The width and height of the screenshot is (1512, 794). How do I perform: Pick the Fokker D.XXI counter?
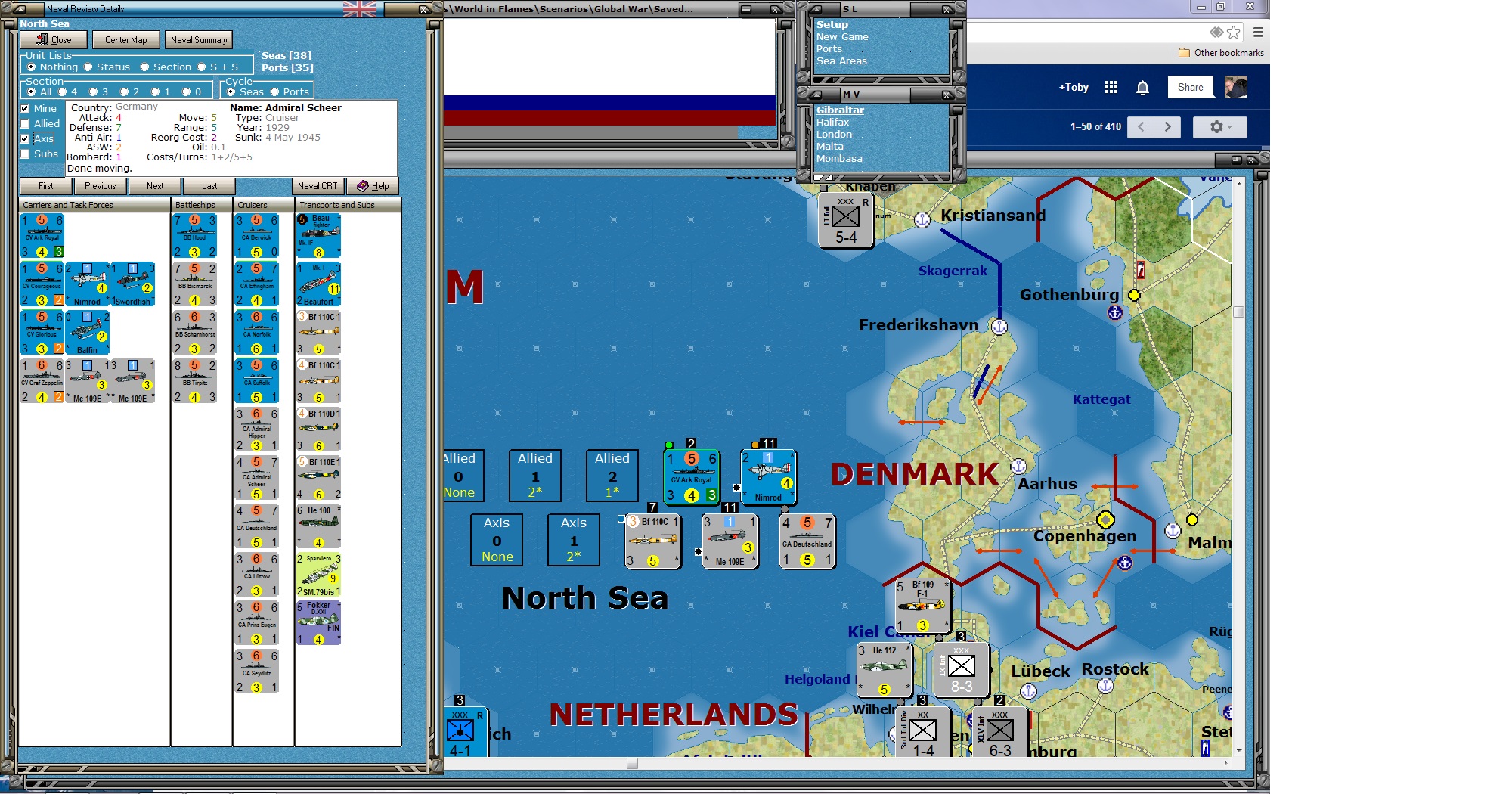coord(319,623)
